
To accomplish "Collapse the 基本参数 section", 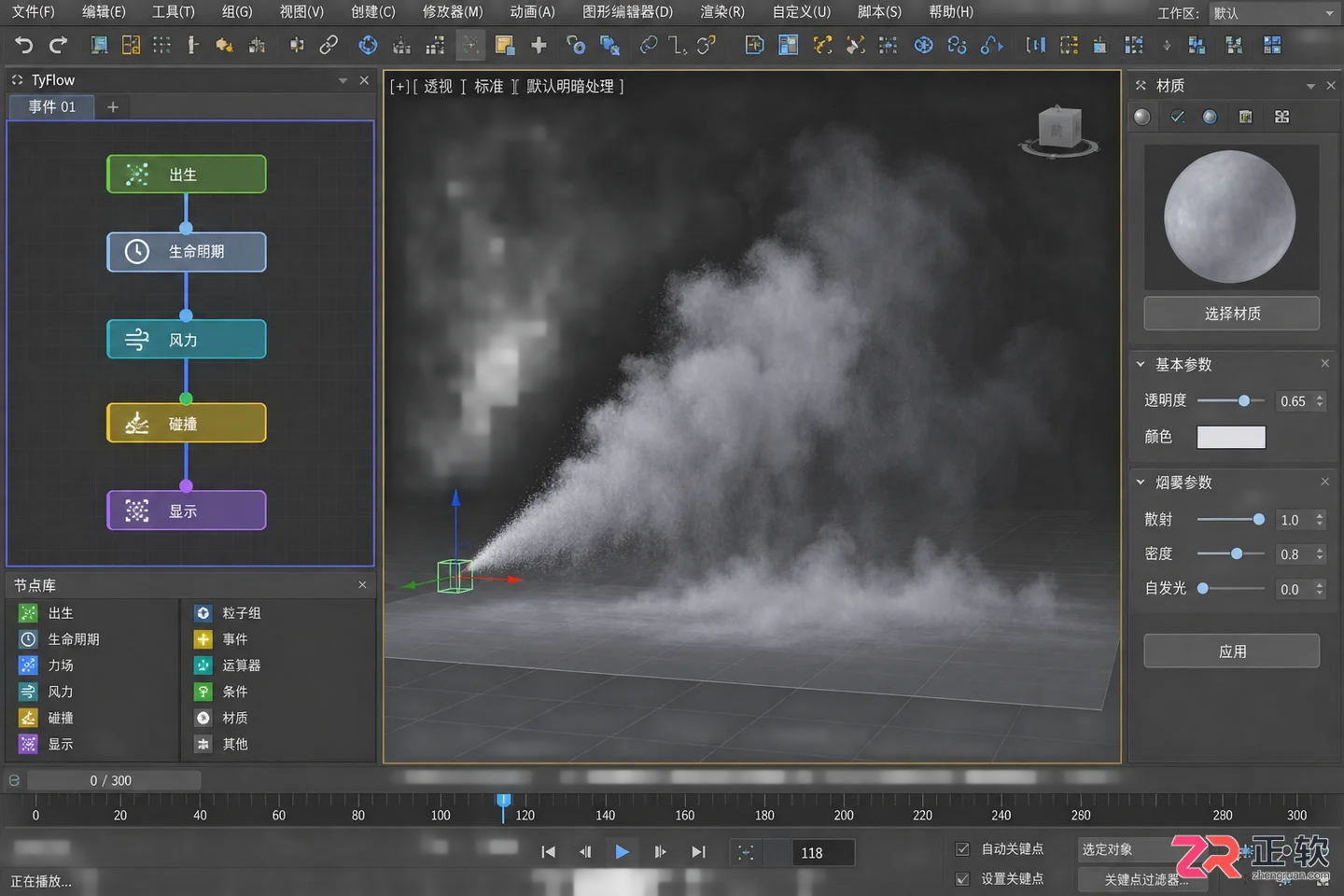I will click(1141, 364).
